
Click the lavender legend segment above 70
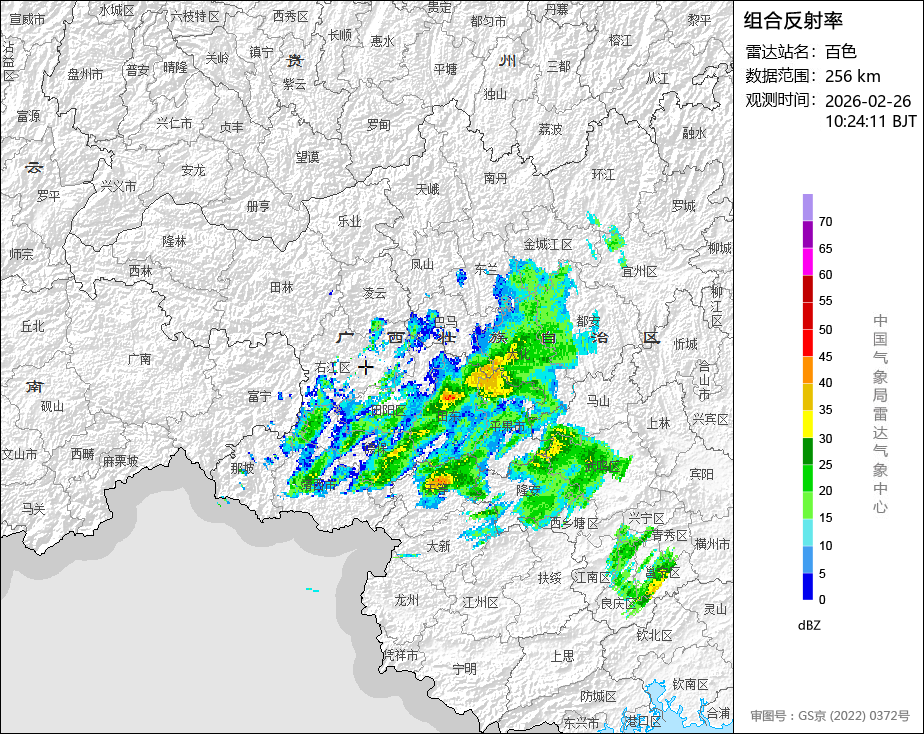[x=807, y=207]
